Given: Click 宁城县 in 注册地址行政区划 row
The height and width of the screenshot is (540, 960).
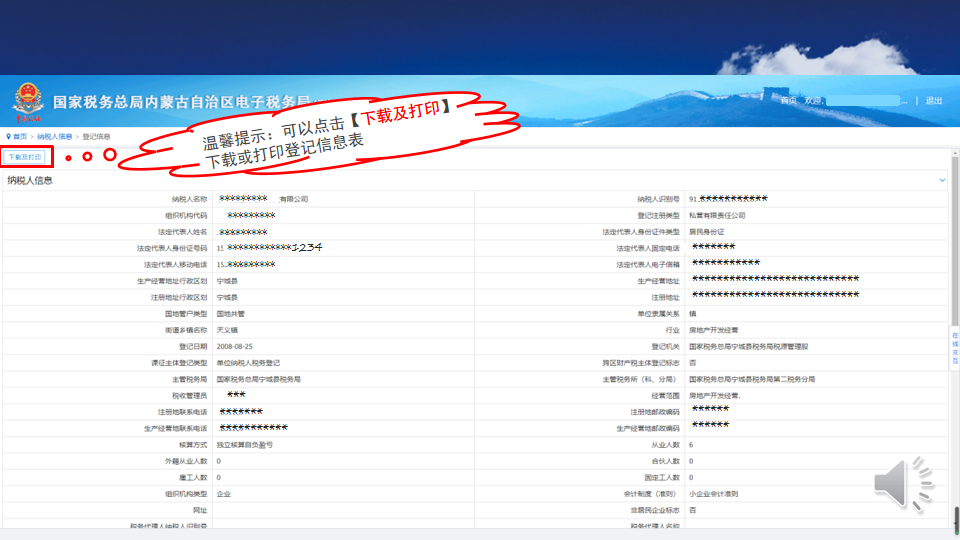Looking at the screenshot, I should coord(227,298).
